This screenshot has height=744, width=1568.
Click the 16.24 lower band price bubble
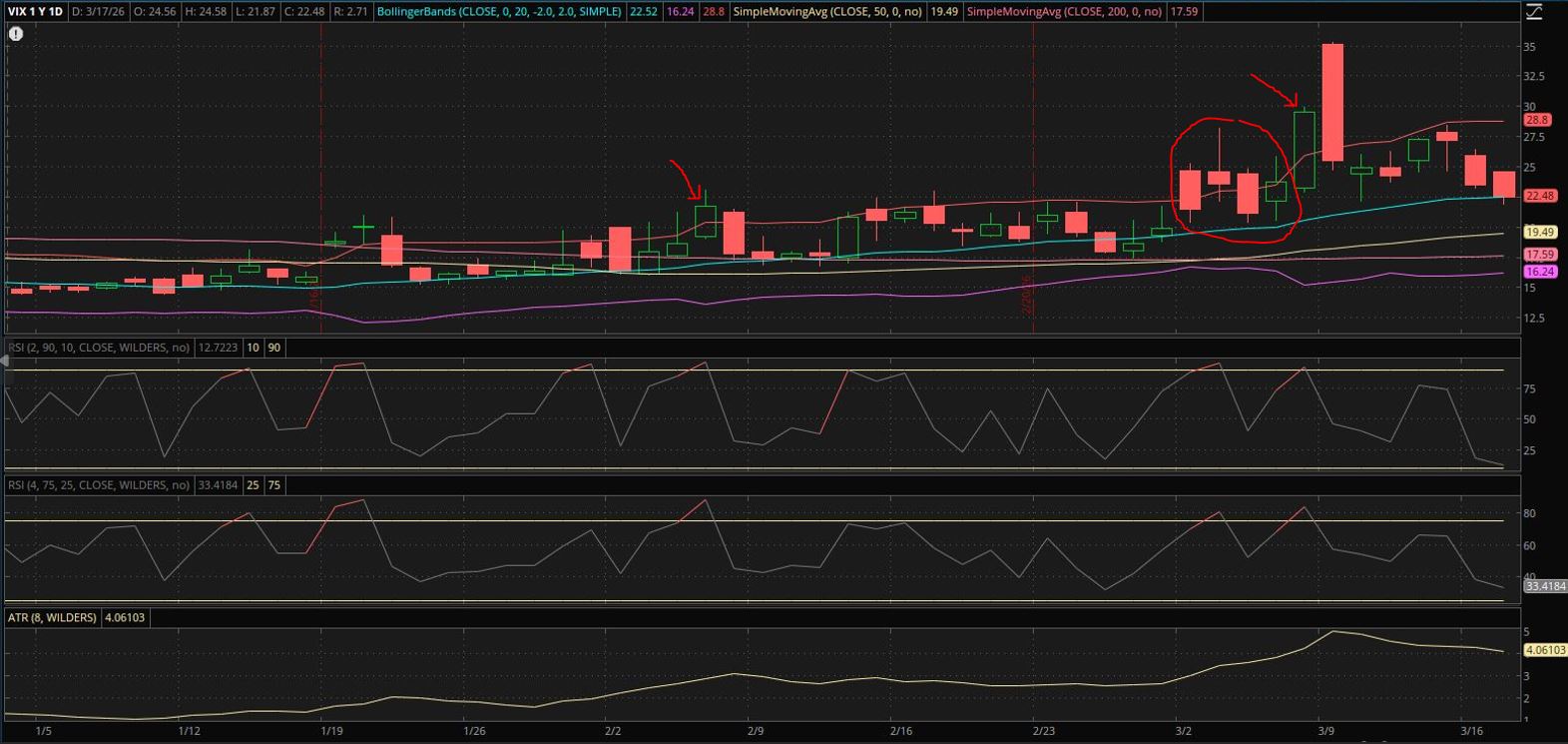click(1540, 272)
